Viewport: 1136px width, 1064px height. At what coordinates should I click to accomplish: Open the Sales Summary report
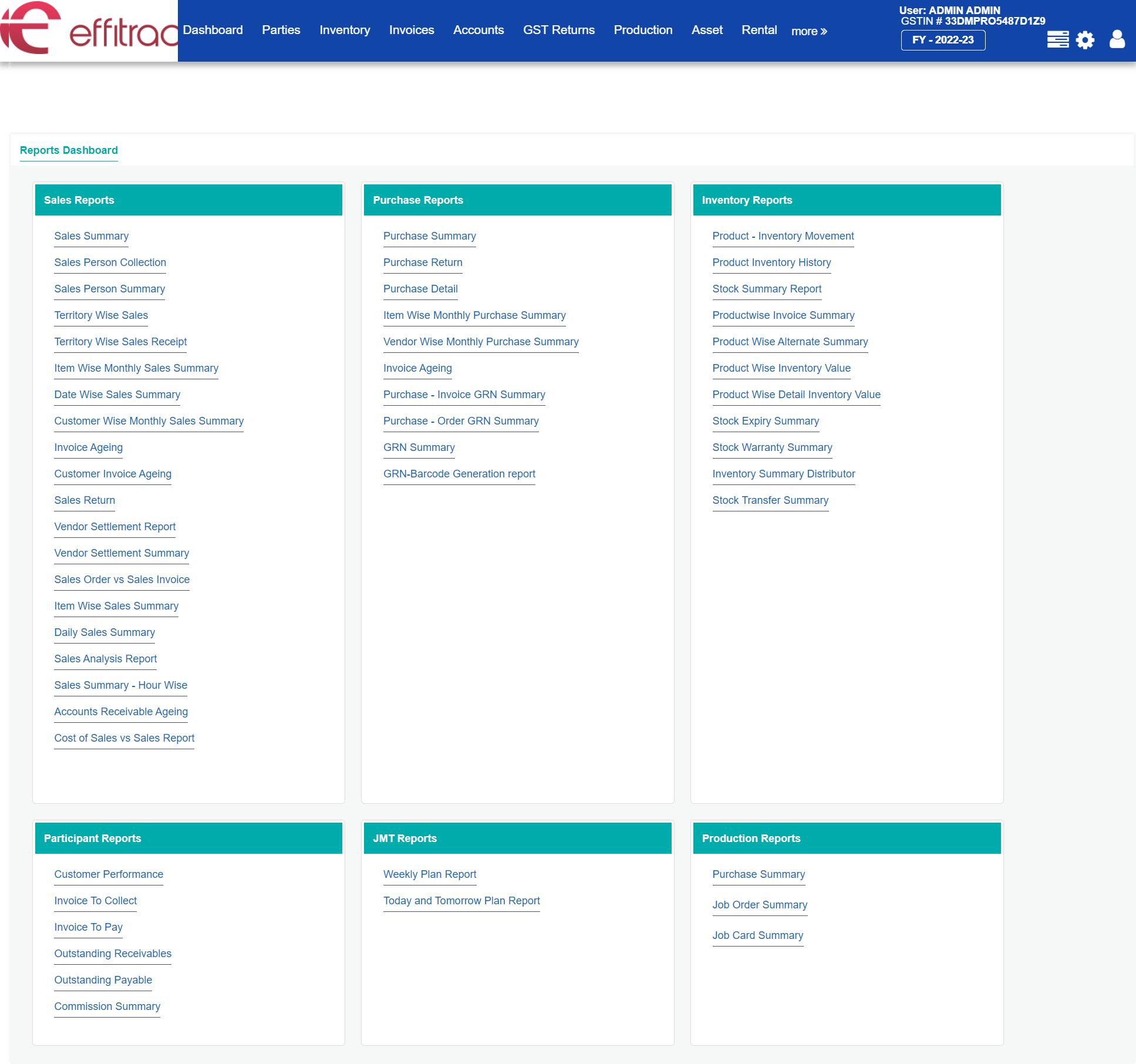pyautogui.click(x=92, y=236)
